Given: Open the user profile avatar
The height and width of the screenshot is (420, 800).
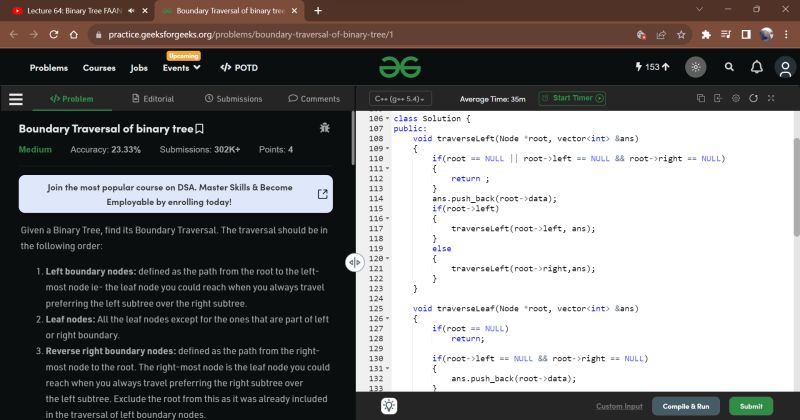Looking at the screenshot, I should [785, 67].
